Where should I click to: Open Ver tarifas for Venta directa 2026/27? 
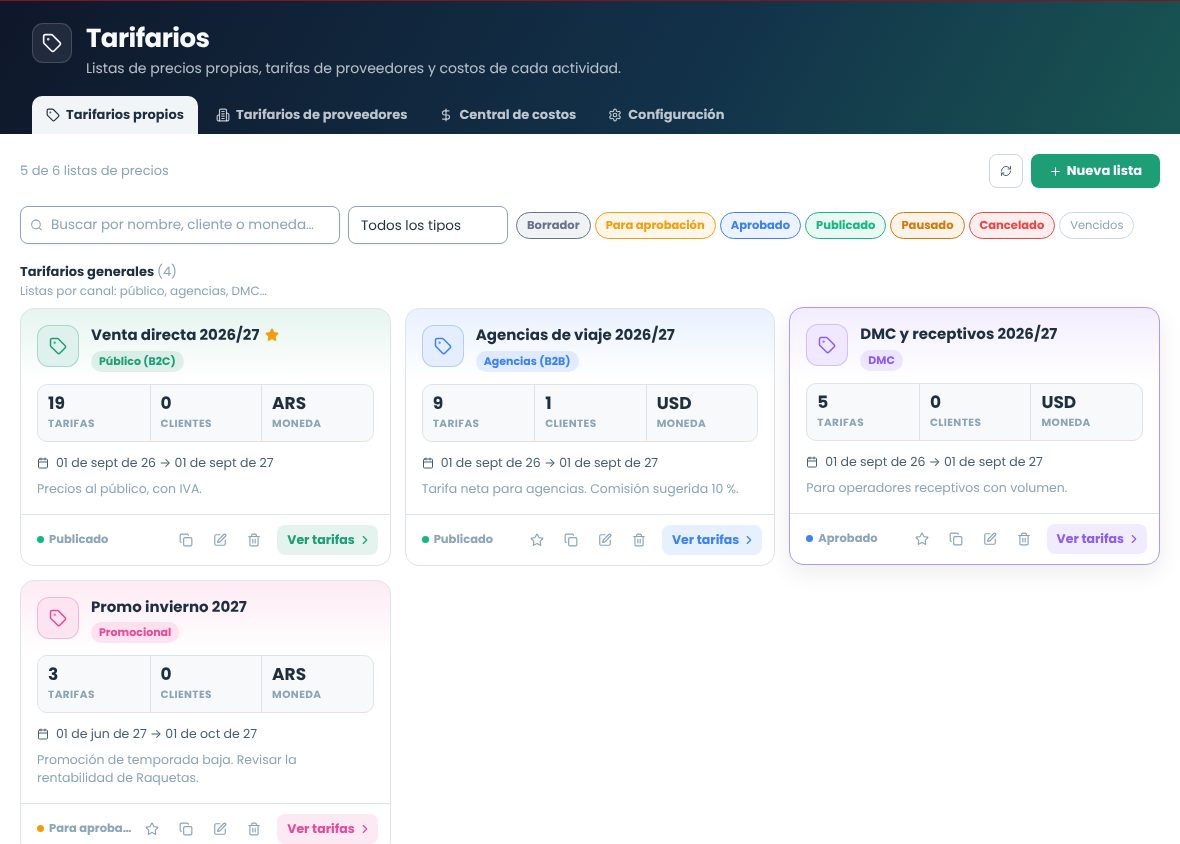click(327, 539)
